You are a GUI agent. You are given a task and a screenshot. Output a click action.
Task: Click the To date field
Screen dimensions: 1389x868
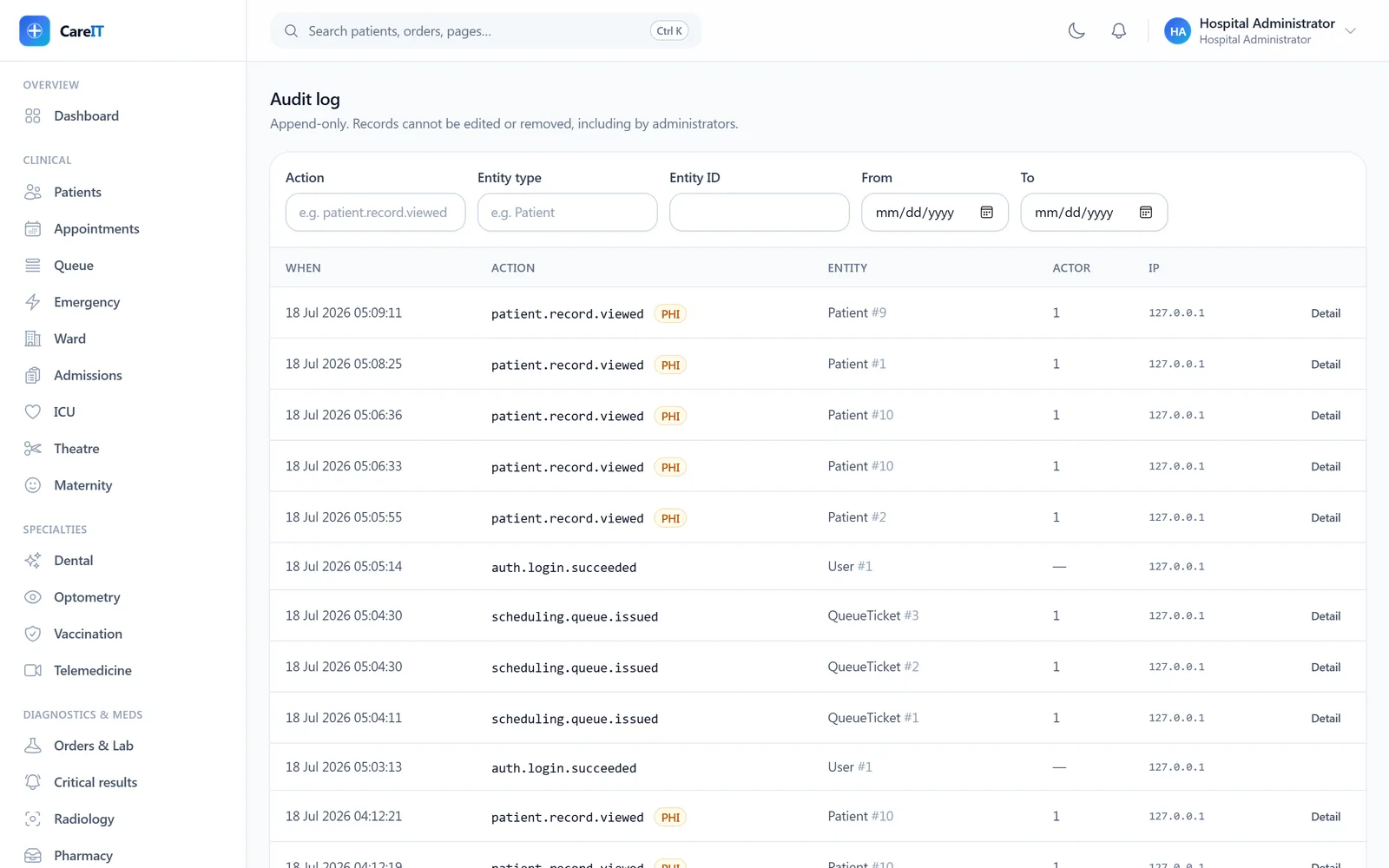click(x=1094, y=213)
